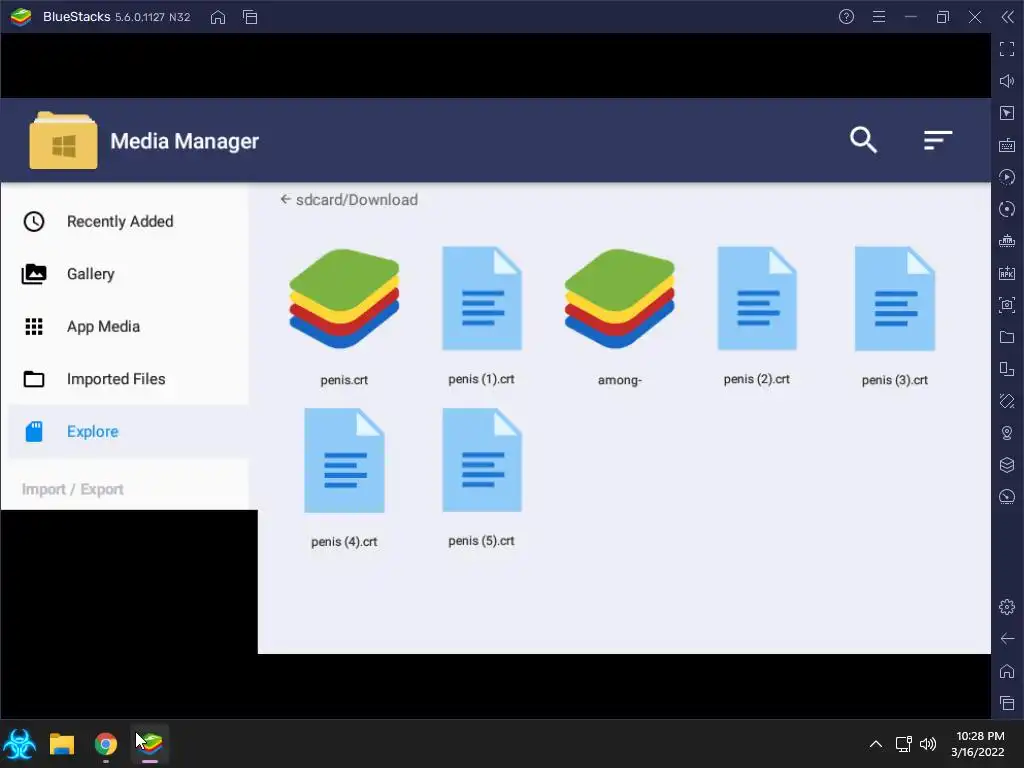Viewport: 1024px width, 768px height.
Task: Select the penis.crt file
Action: (x=344, y=317)
